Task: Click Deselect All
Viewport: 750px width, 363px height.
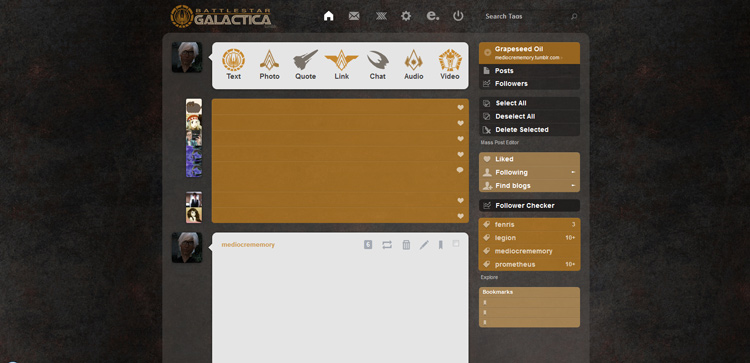Action: [x=529, y=117]
